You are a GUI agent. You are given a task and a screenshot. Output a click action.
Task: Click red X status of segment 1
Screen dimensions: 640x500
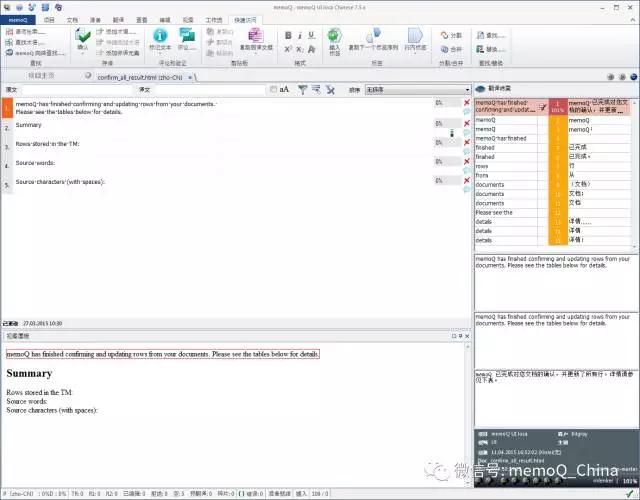(x=467, y=102)
